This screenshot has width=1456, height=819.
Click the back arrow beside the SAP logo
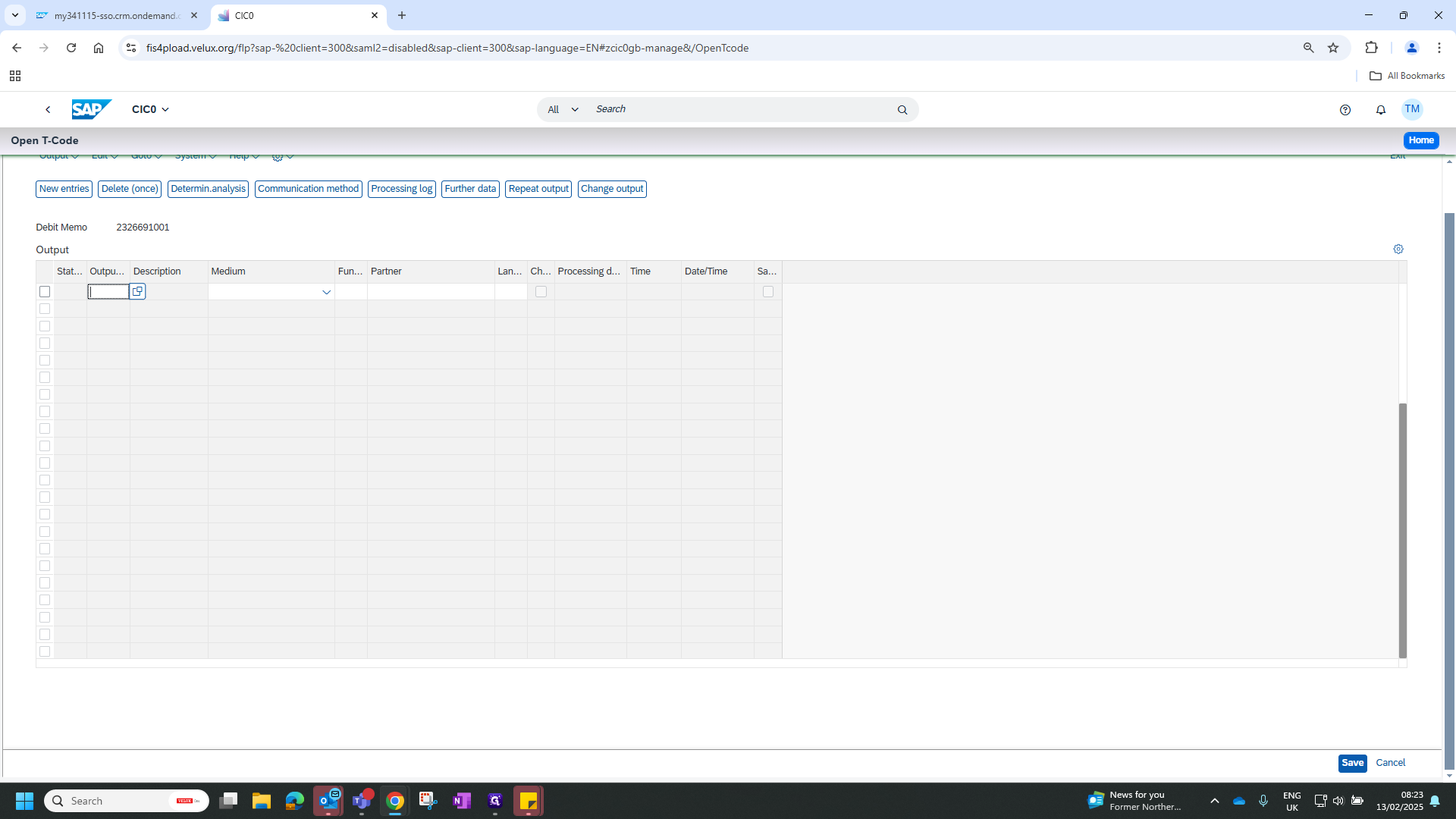click(x=48, y=109)
